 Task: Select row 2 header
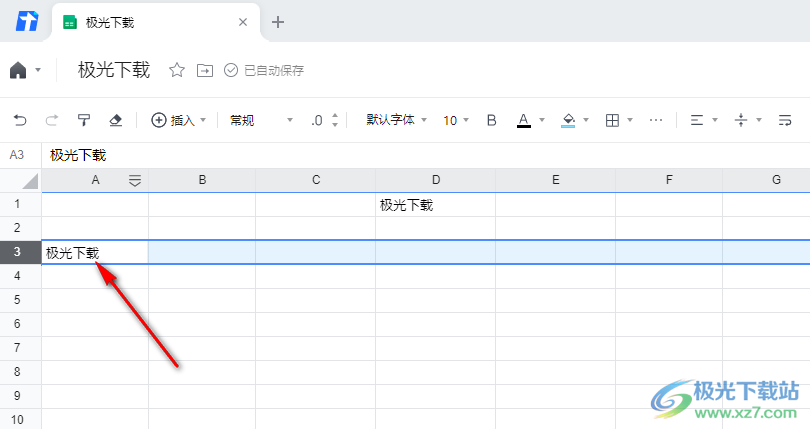[21, 228]
